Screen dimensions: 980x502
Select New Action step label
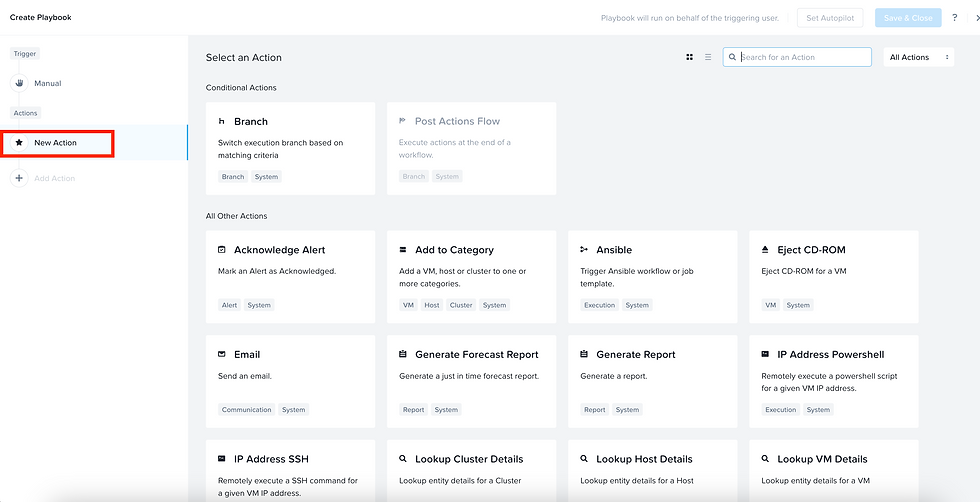click(x=56, y=143)
